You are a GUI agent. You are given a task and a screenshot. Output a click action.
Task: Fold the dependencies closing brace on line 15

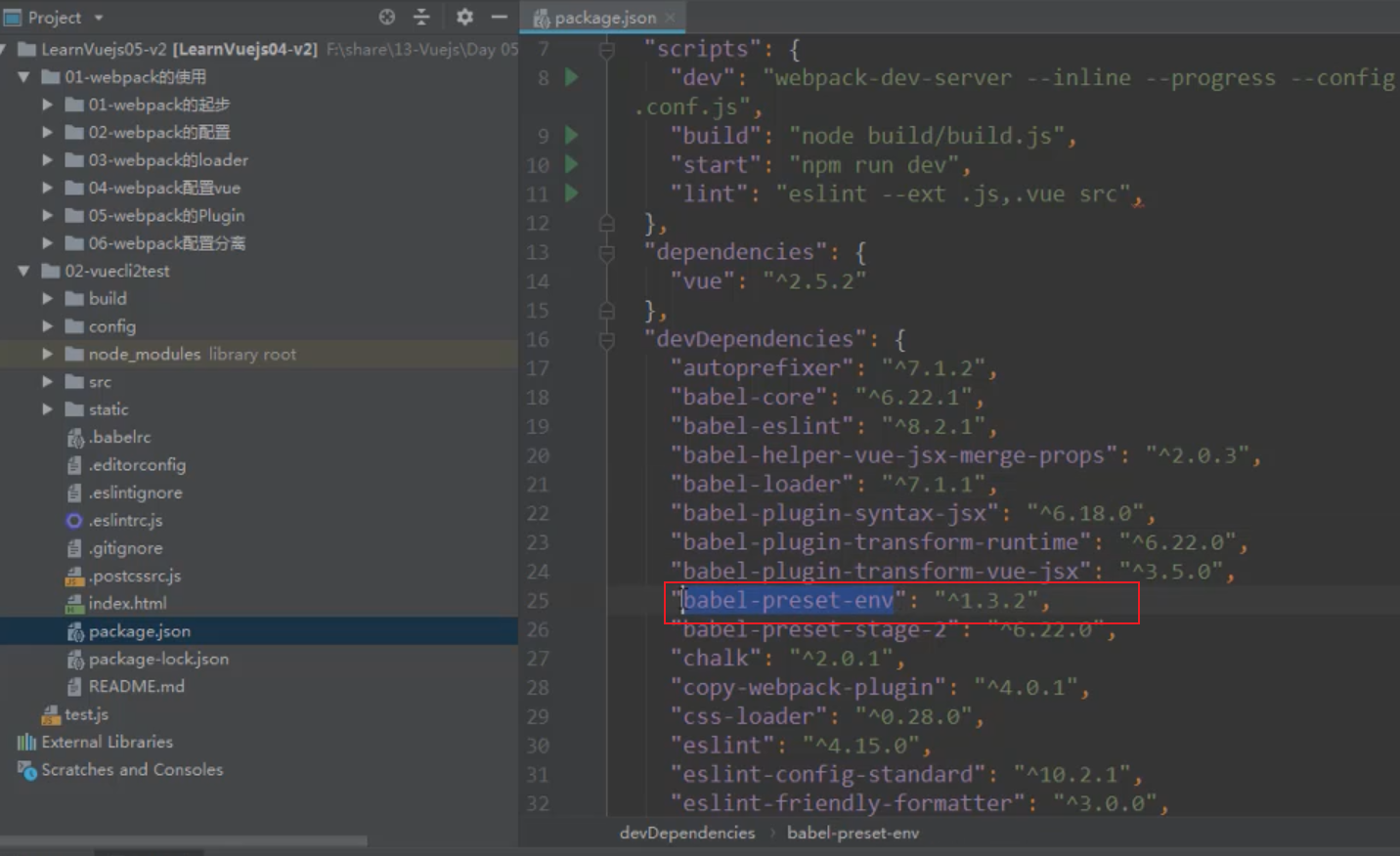click(x=606, y=311)
